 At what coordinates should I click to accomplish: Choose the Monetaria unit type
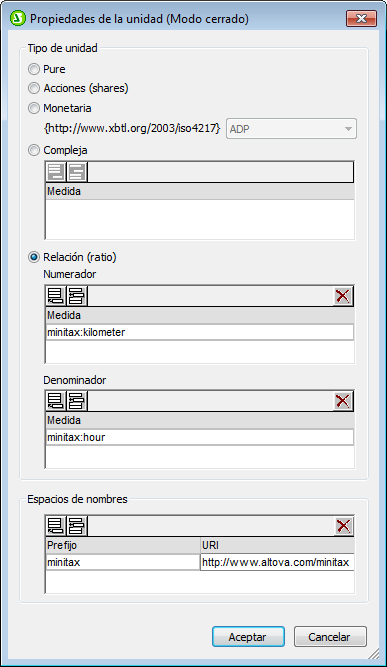coord(34,108)
